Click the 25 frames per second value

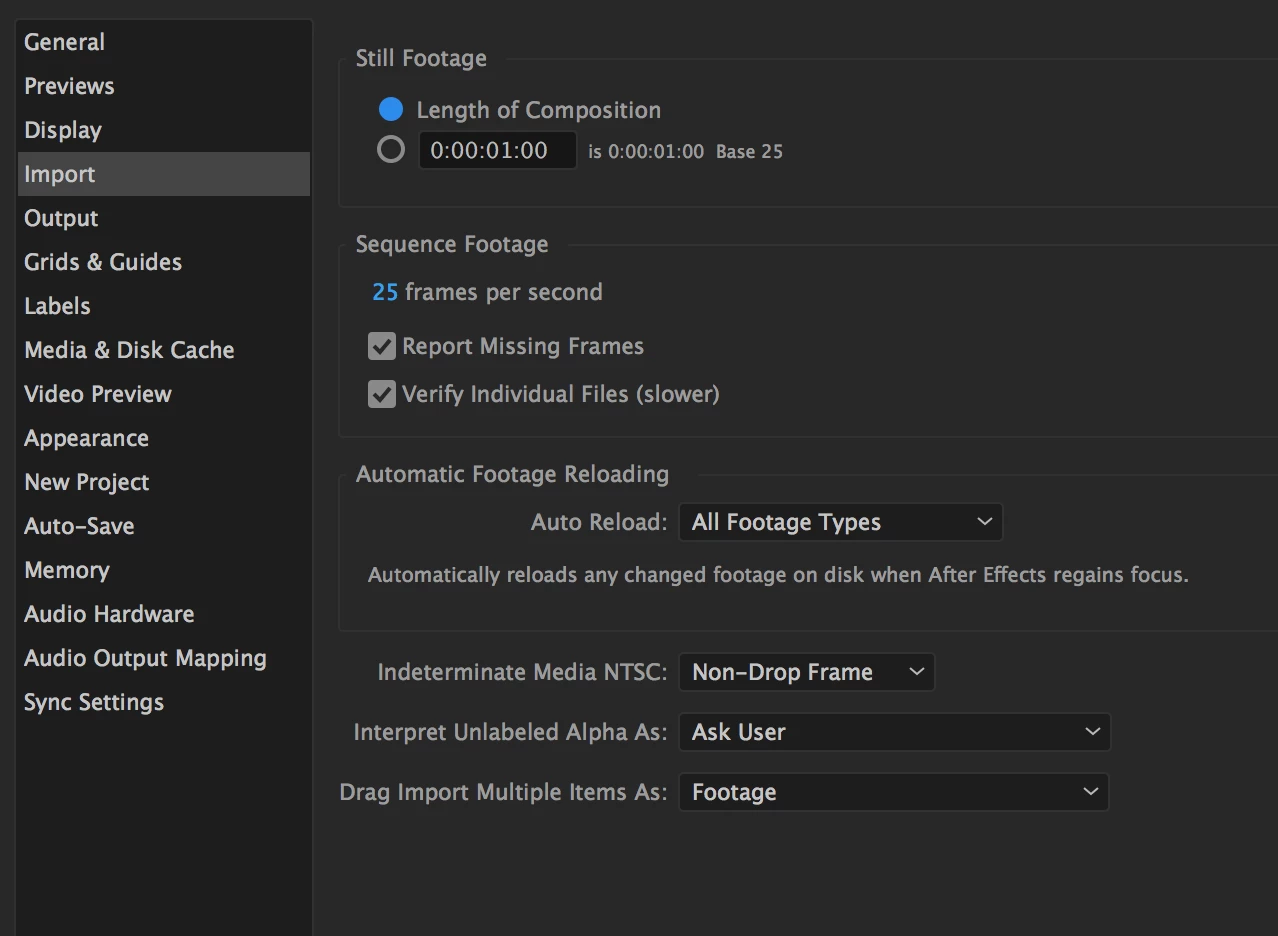385,292
